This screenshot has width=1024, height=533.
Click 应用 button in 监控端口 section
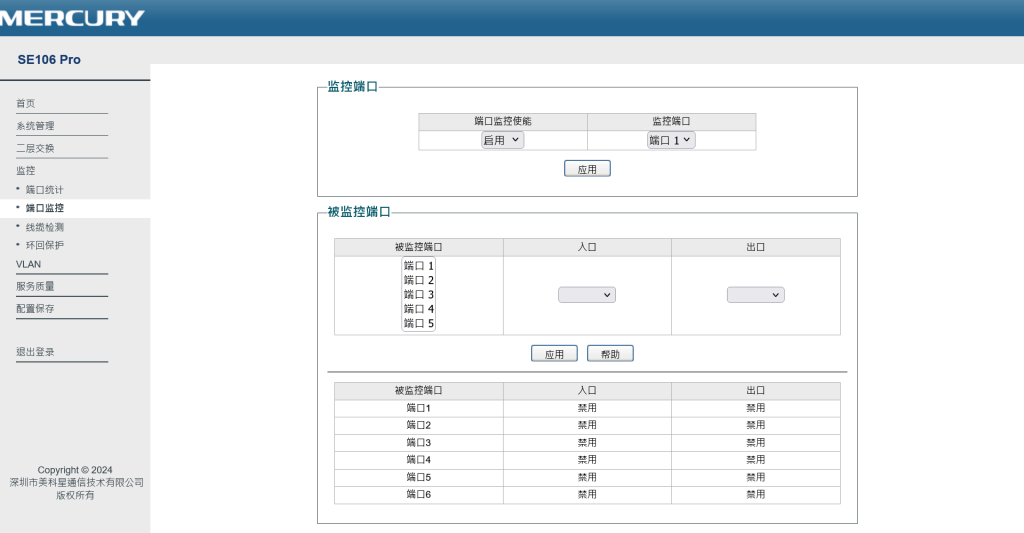point(587,169)
